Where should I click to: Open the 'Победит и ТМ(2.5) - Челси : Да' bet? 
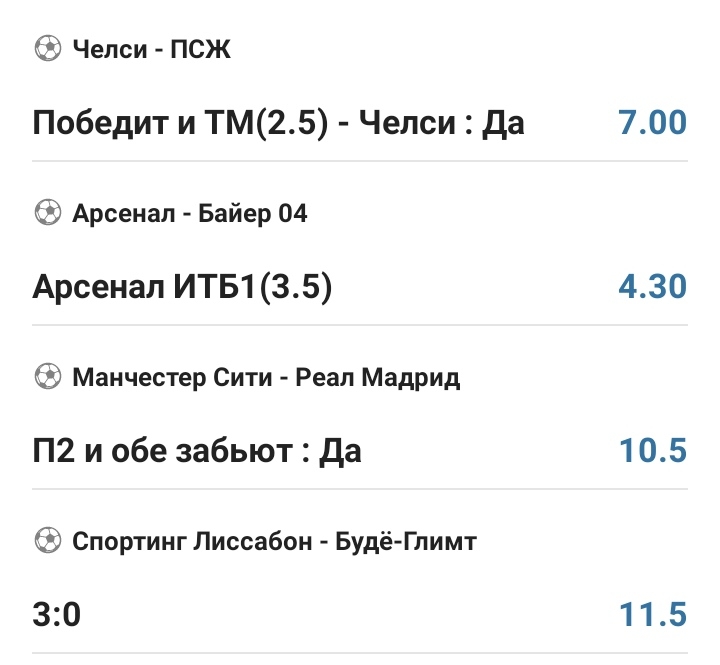(x=279, y=123)
